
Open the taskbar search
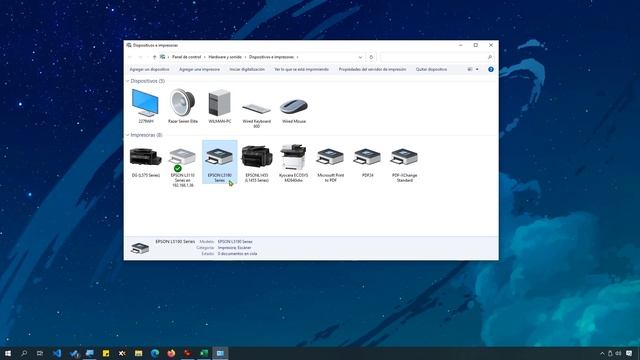click(x=24, y=353)
